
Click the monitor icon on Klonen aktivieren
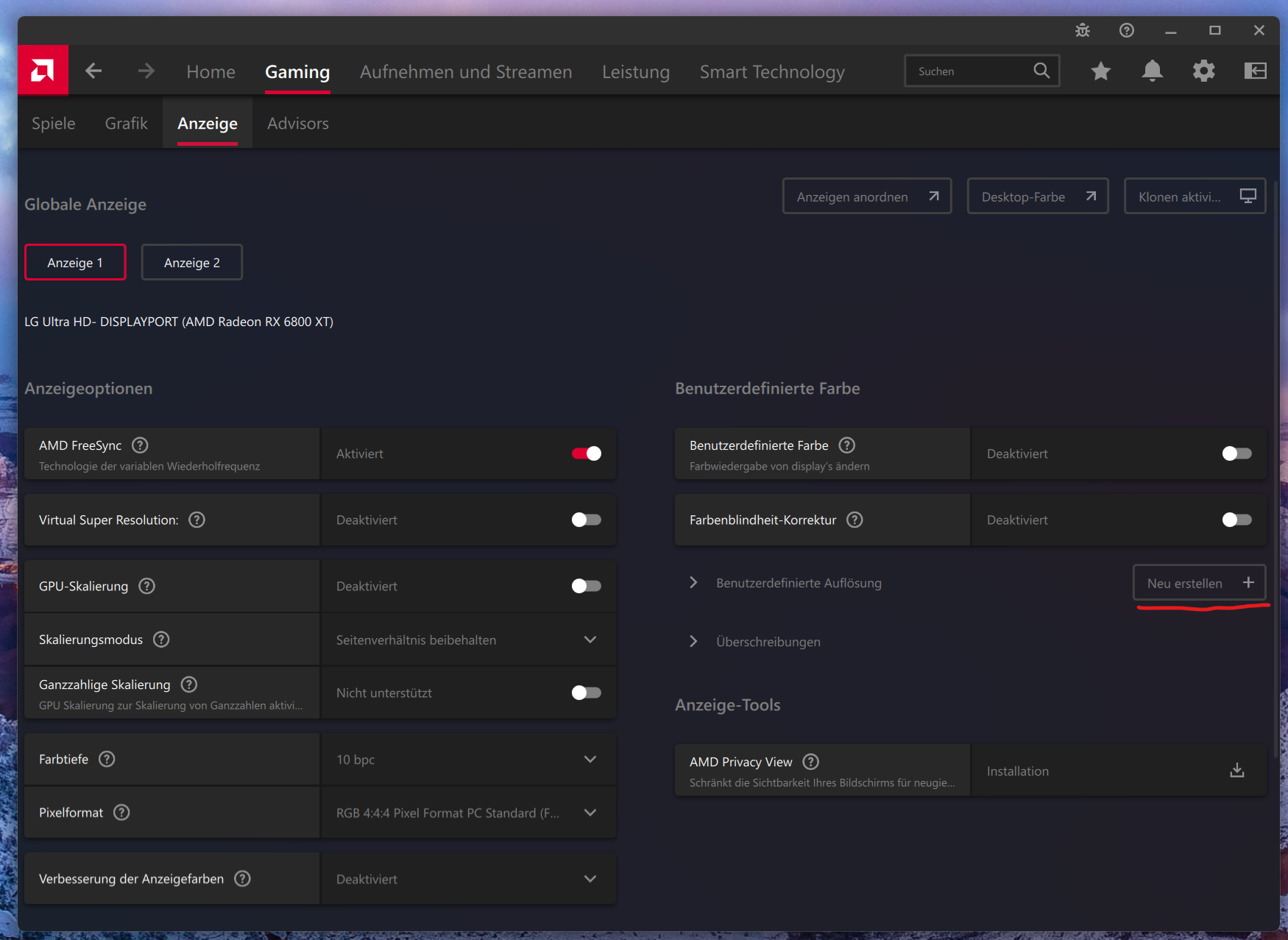1248,196
